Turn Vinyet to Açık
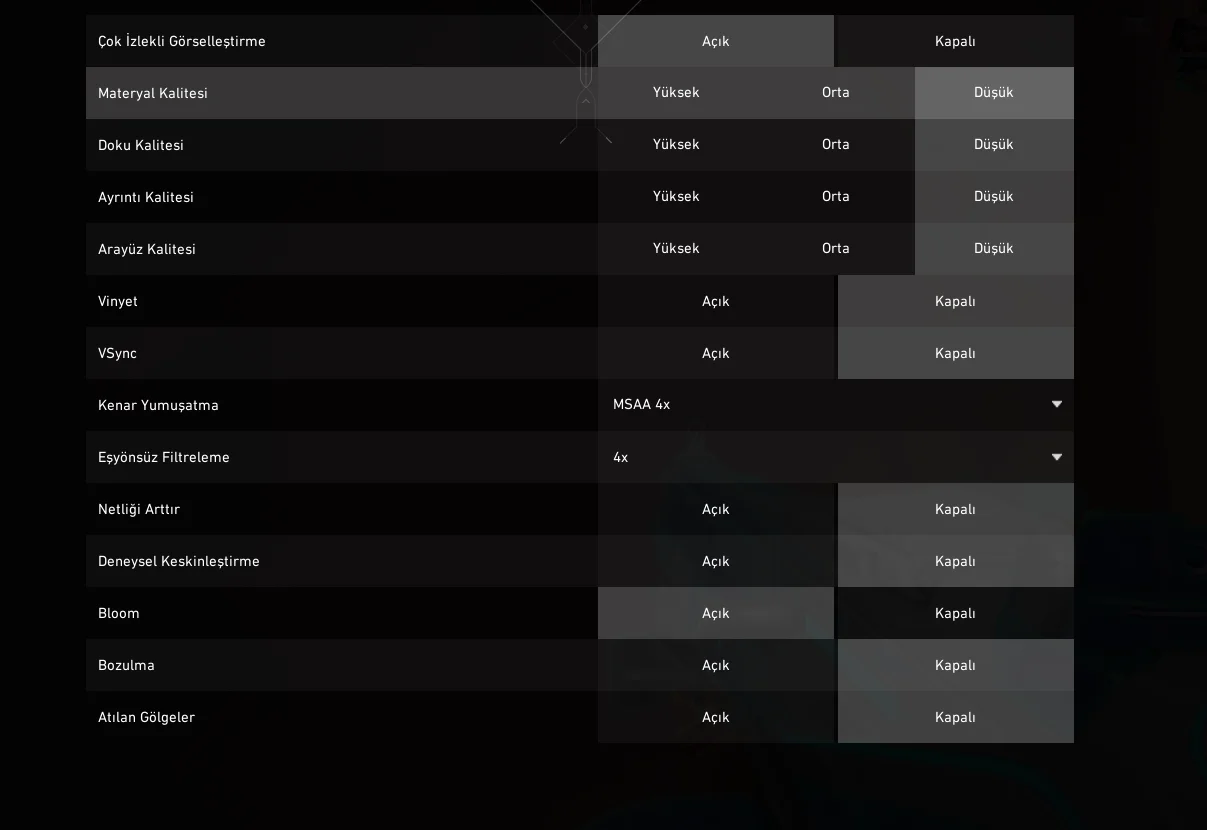The width and height of the screenshot is (1207, 830). (716, 301)
